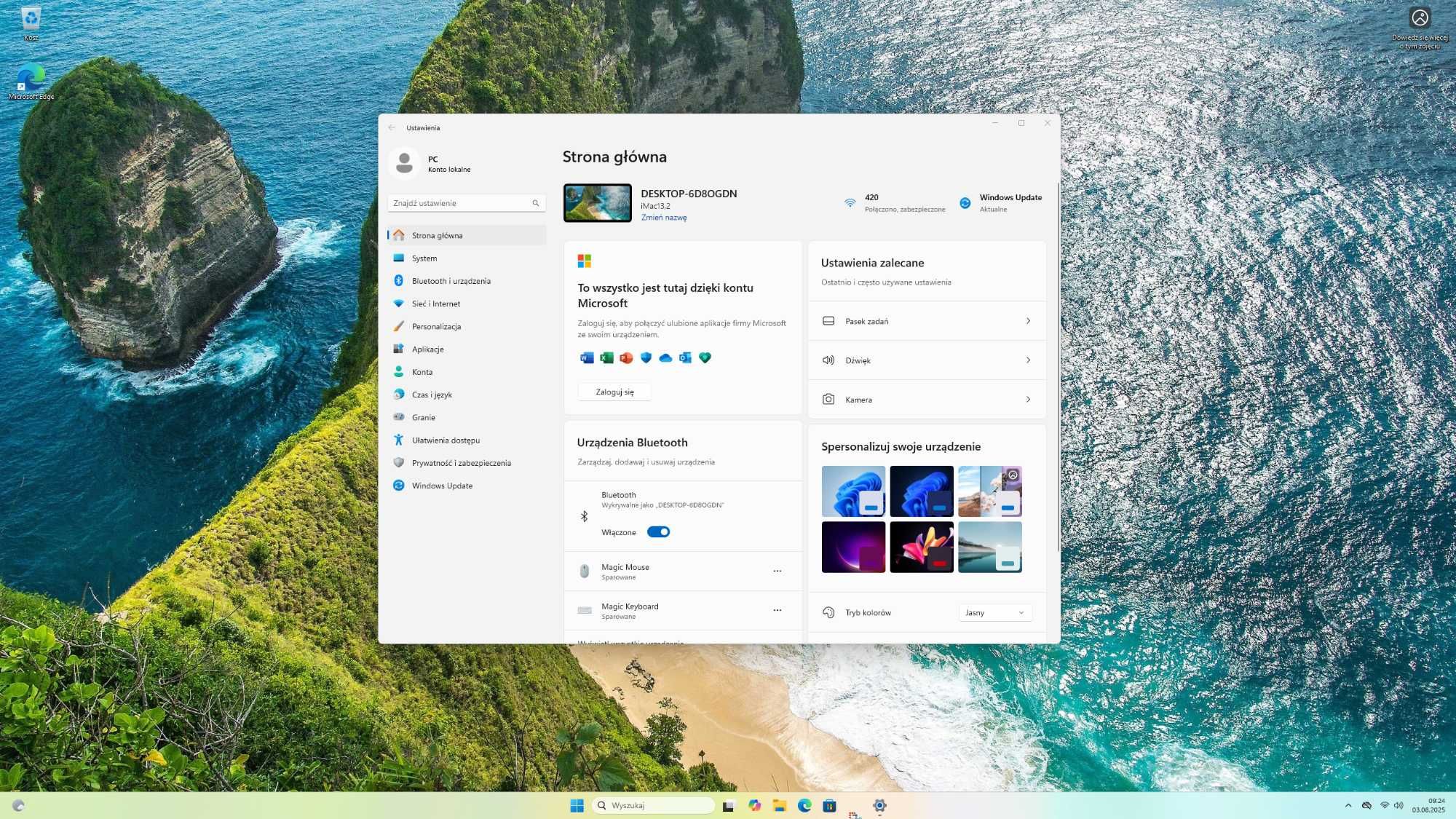Select Czas i język in the sidebar
The height and width of the screenshot is (819, 1456).
click(x=467, y=395)
